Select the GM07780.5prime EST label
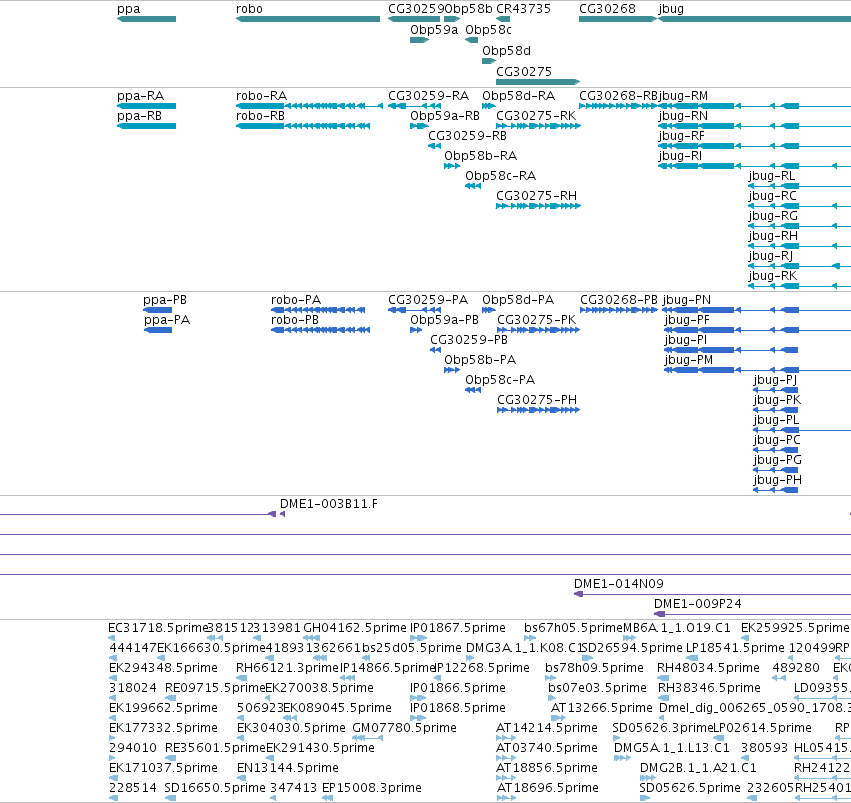The image size is (851, 803). [x=404, y=728]
